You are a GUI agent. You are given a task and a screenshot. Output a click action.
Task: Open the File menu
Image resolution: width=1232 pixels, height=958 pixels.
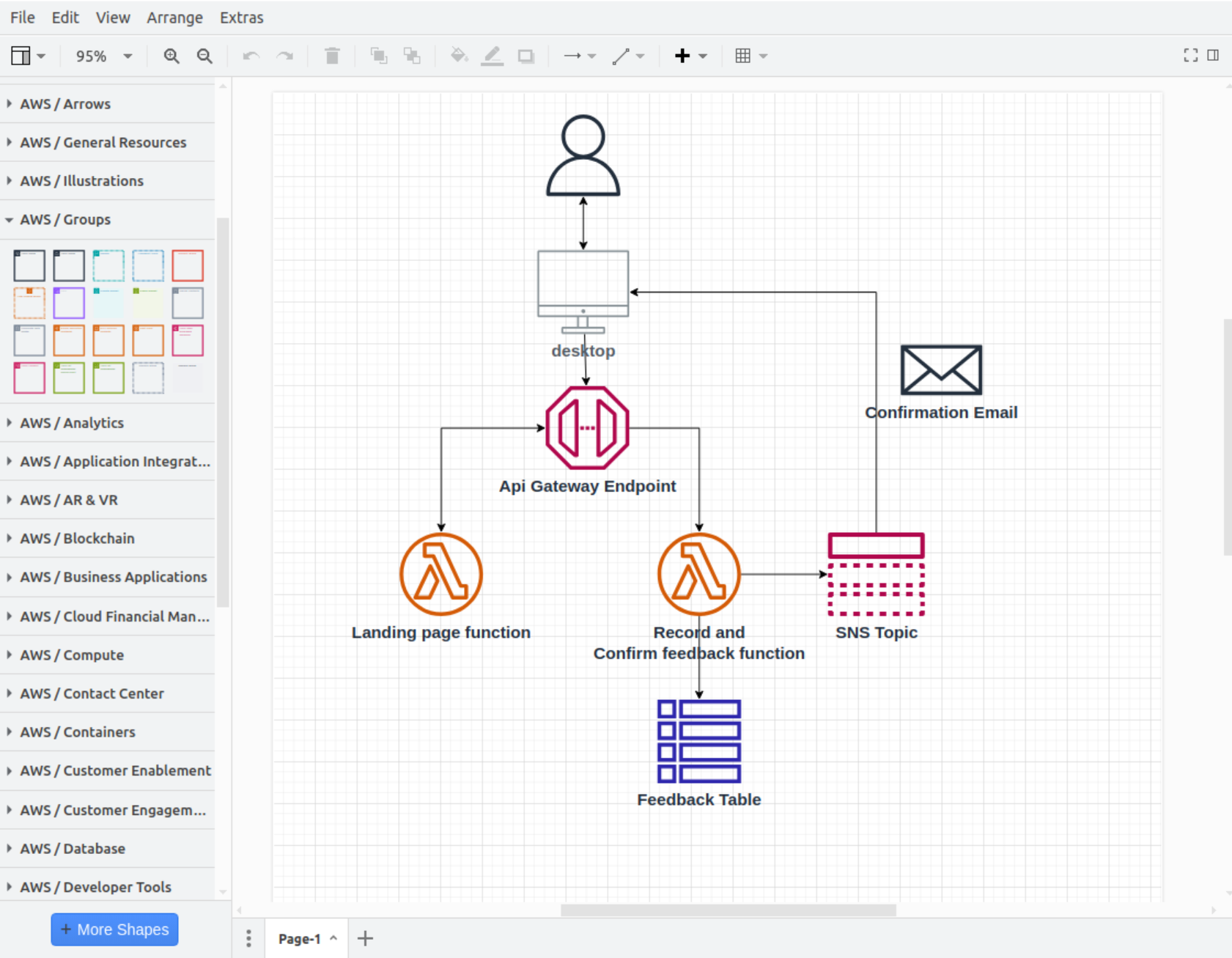pyautogui.click(x=22, y=18)
